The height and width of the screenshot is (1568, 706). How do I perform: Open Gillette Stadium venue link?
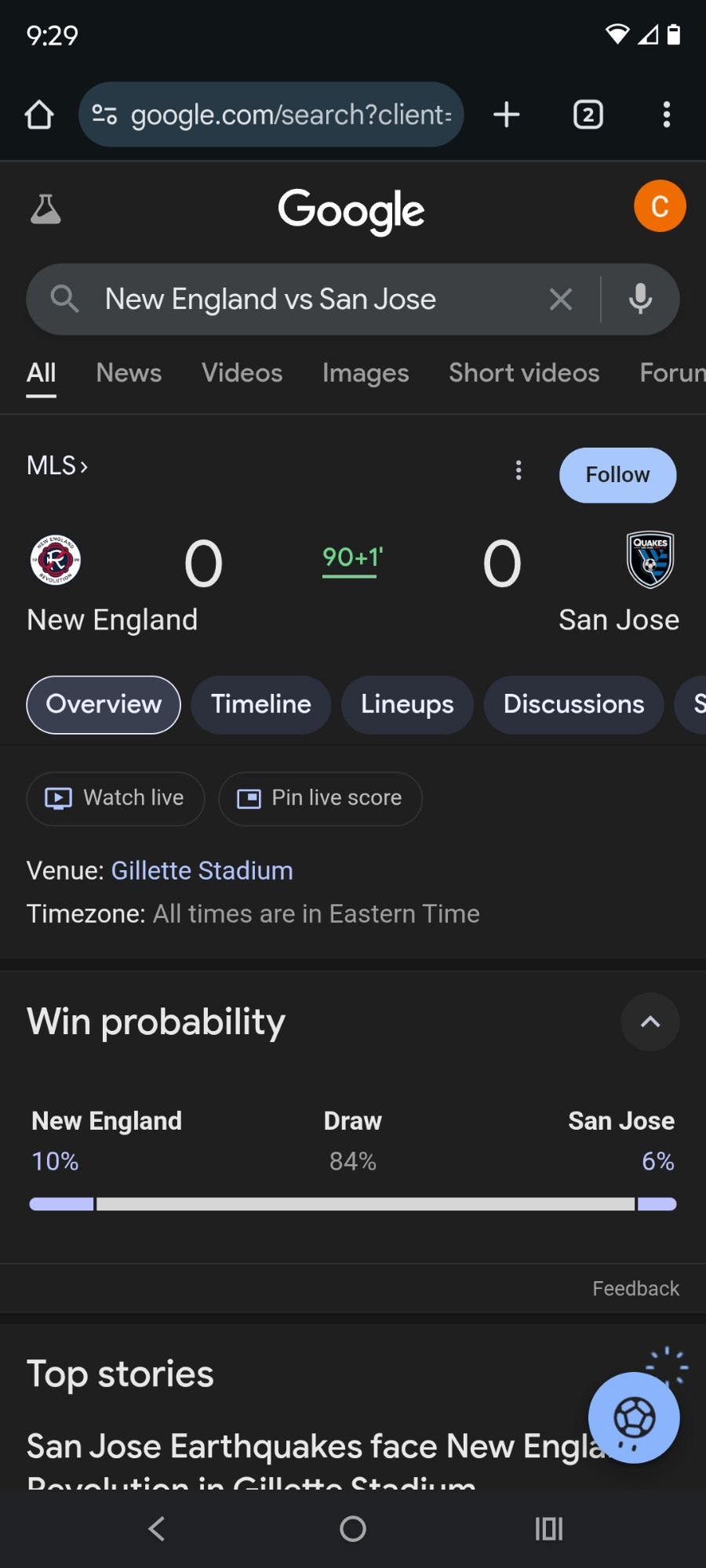coord(202,870)
